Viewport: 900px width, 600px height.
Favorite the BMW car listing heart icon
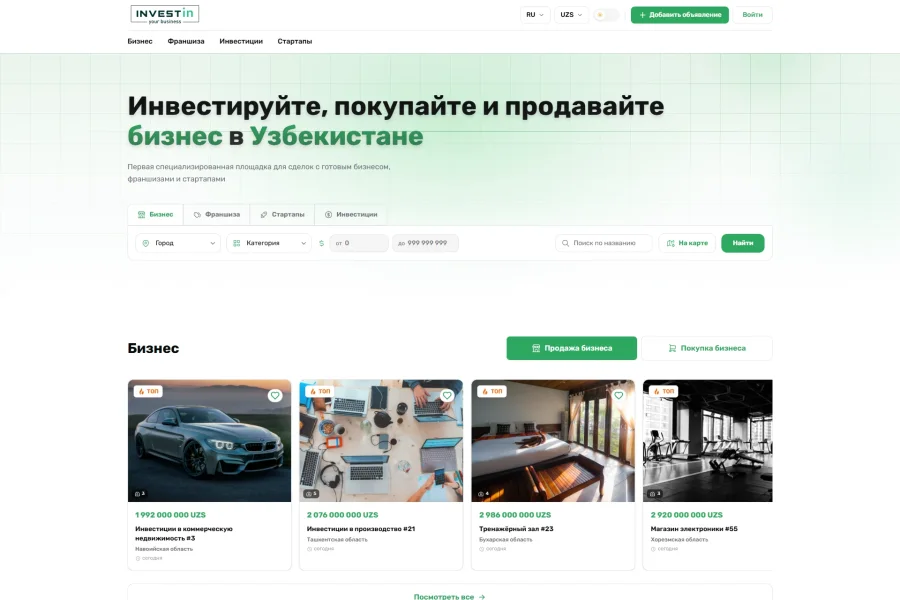pyautogui.click(x=275, y=395)
